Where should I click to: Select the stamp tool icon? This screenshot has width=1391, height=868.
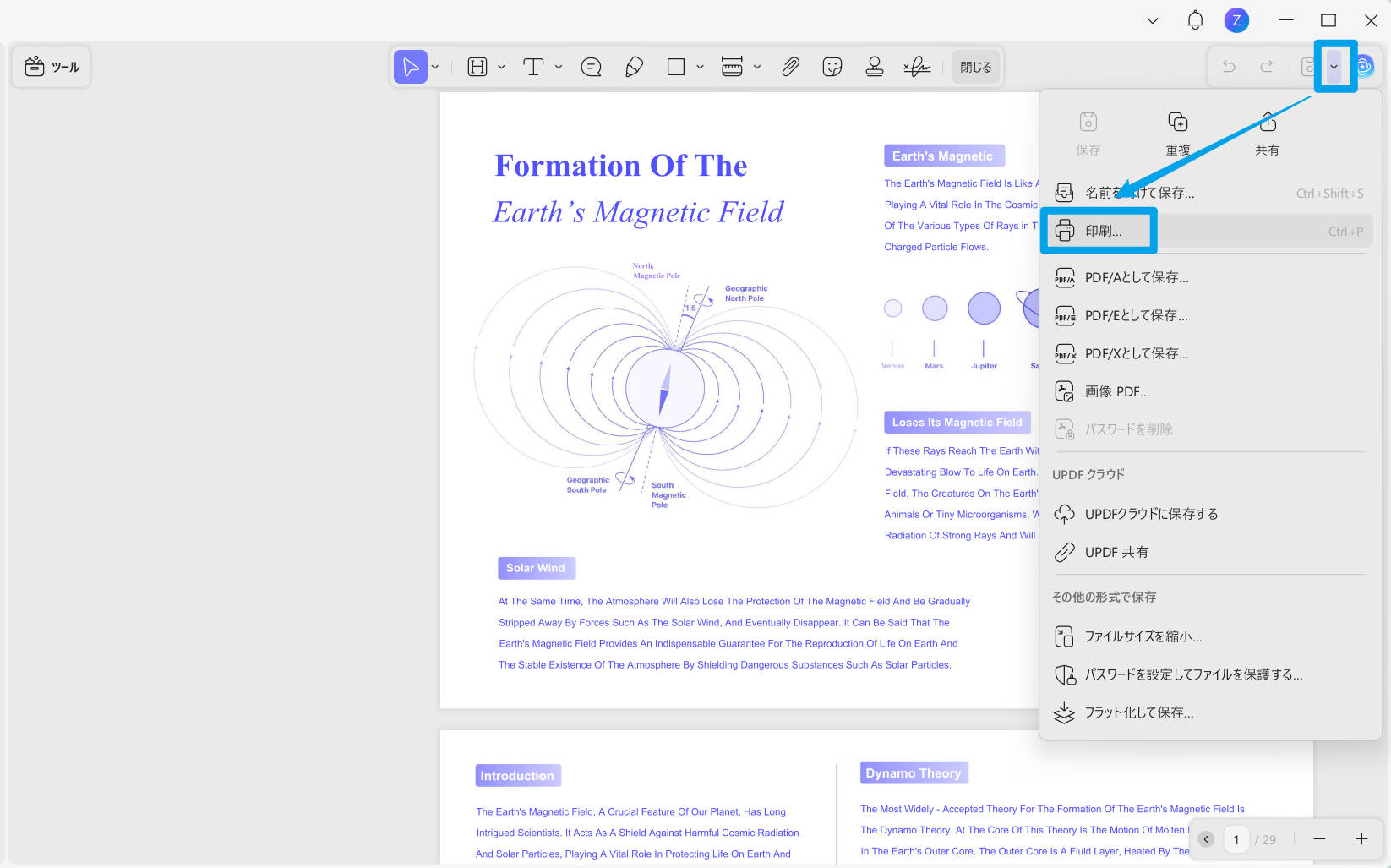point(875,67)
